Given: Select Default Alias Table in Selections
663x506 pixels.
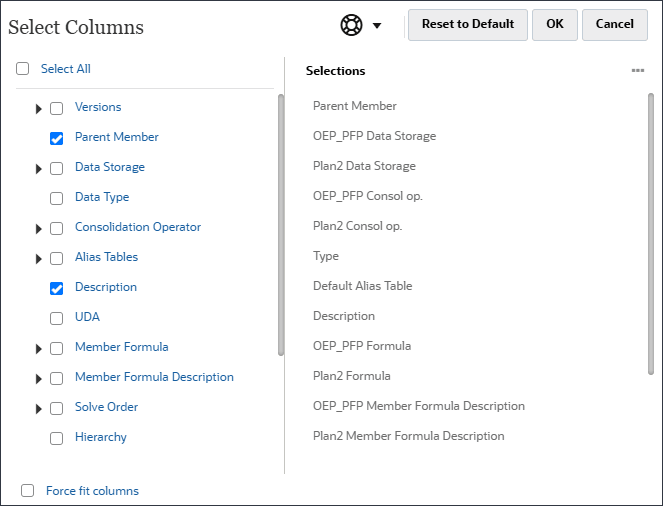Looking at the screenshot, I should (362, 286).
